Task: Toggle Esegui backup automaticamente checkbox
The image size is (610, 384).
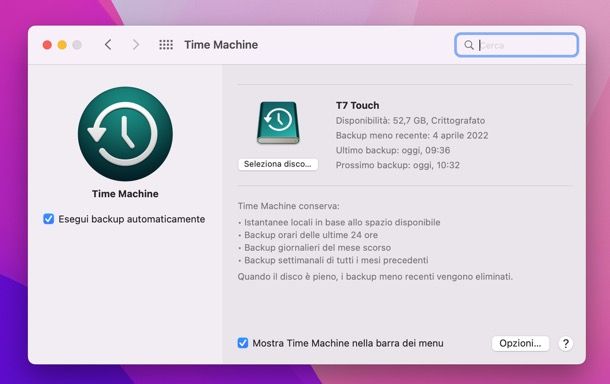Action: [x=49, y=219]
